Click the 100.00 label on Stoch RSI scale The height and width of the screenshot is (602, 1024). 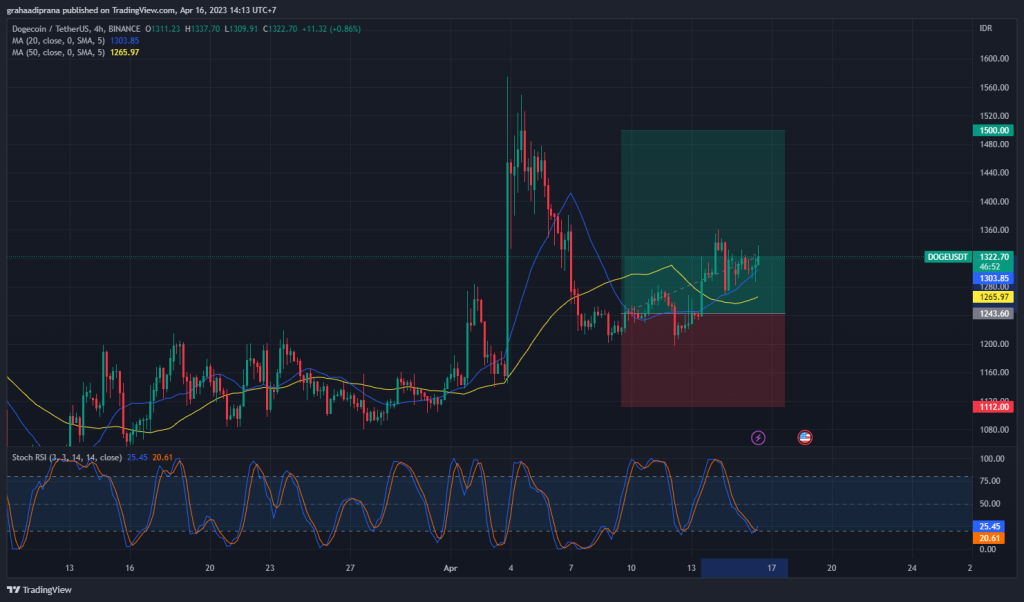tap(992, 459)
